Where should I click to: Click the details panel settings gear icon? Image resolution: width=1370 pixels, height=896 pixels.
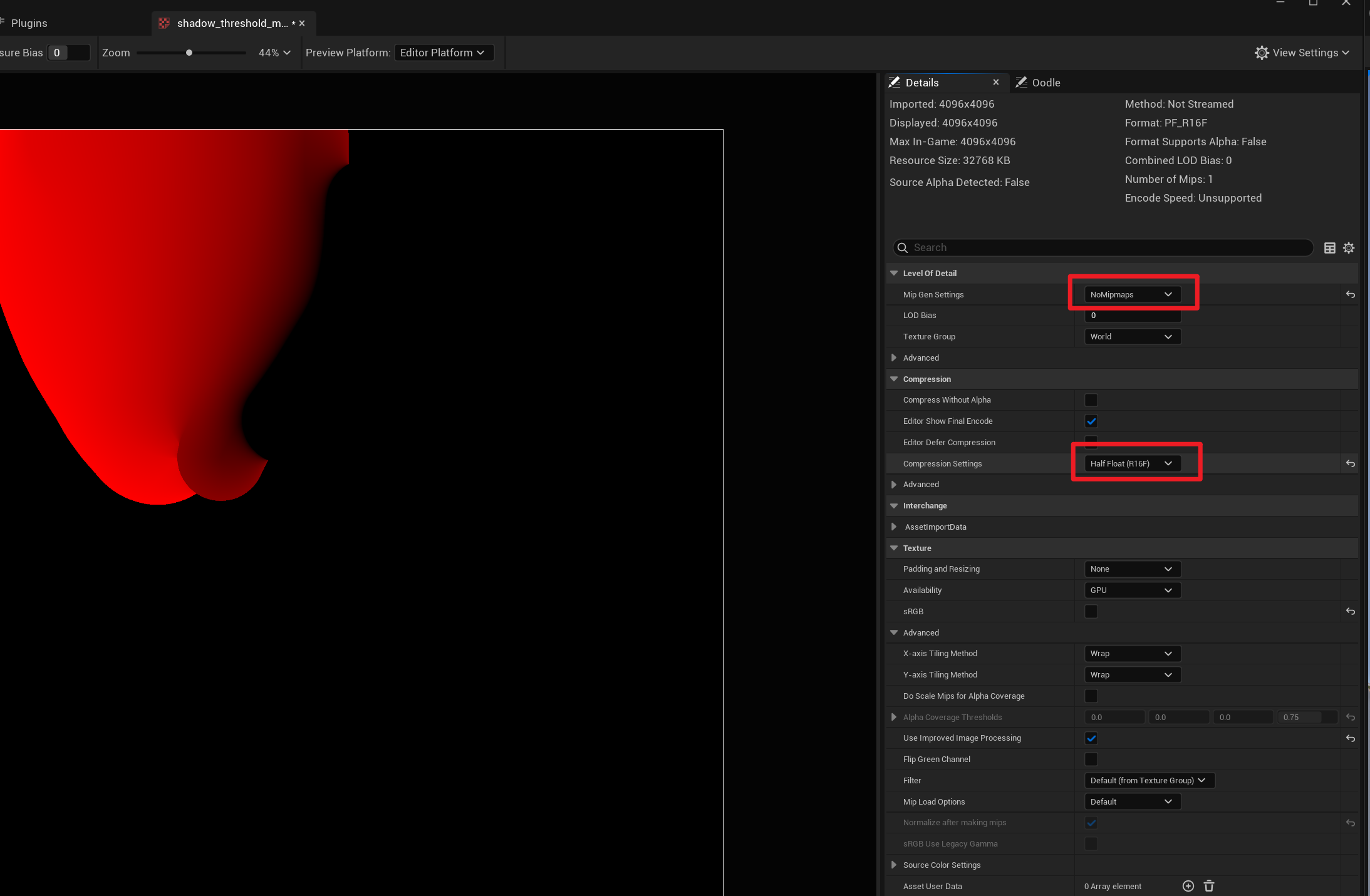pos(1349,248)
